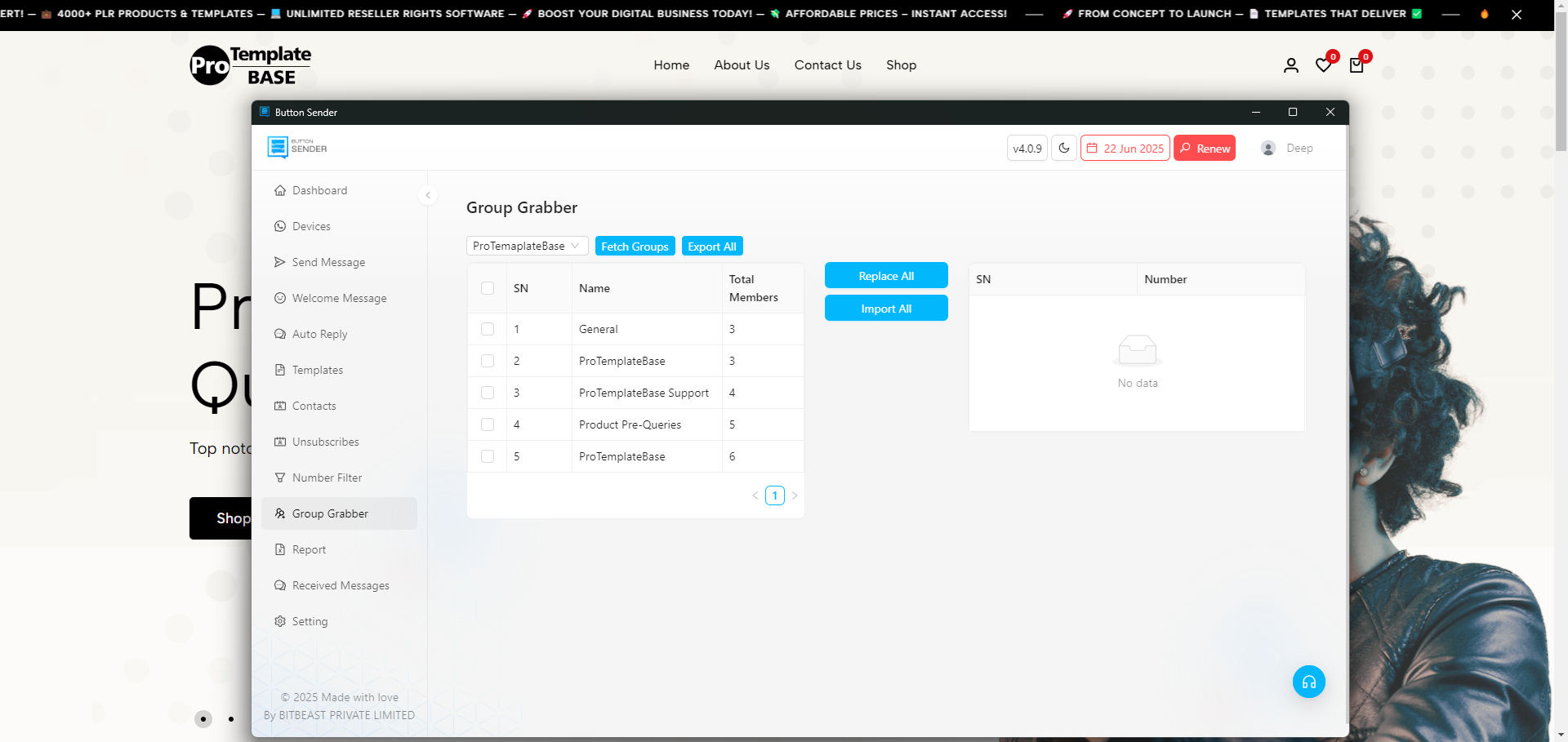Click the v4.0.9 version badge
This screenshot has width=1568, height=742.
(1027, 148)
